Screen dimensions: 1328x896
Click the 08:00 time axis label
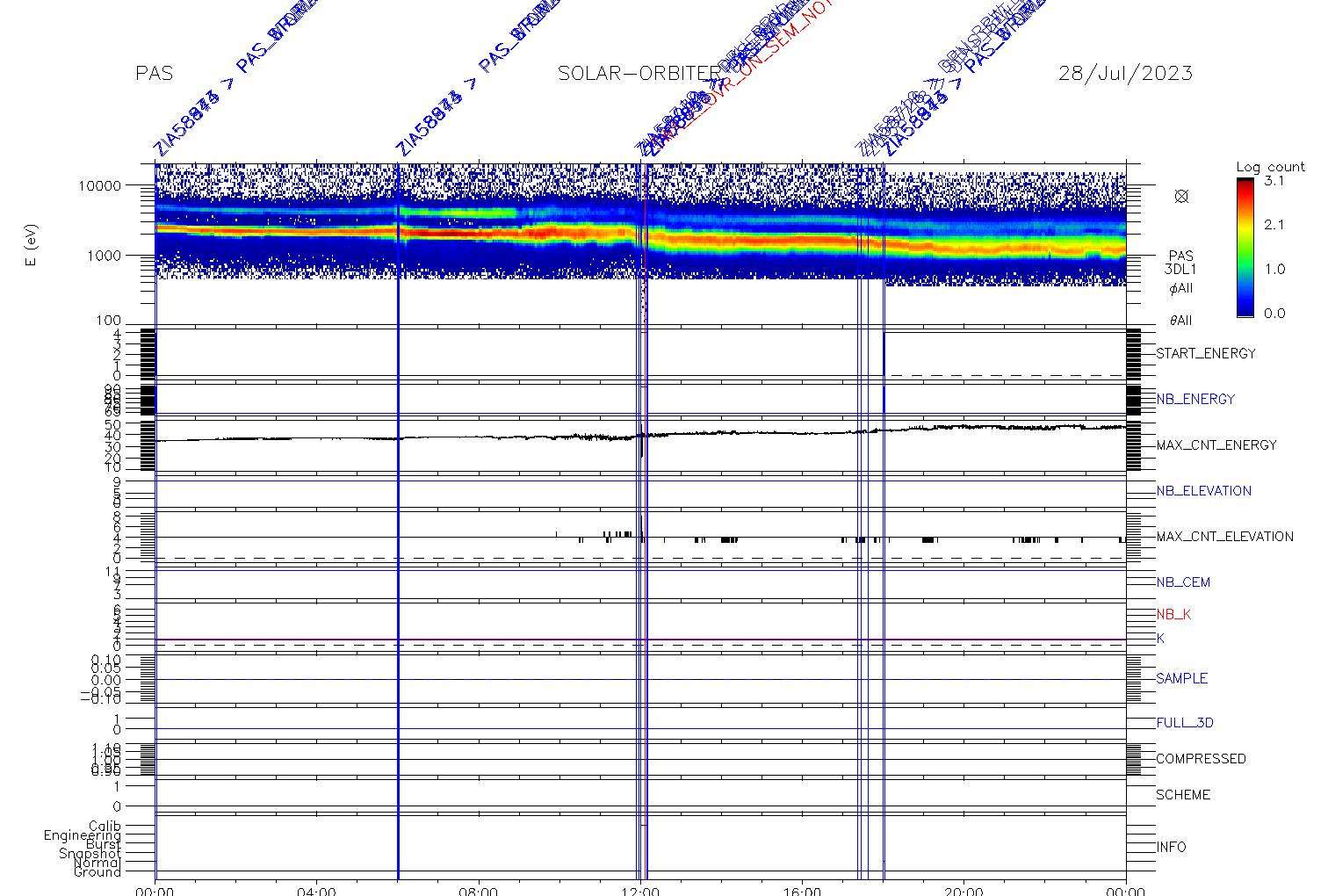[x=479, y=891]
